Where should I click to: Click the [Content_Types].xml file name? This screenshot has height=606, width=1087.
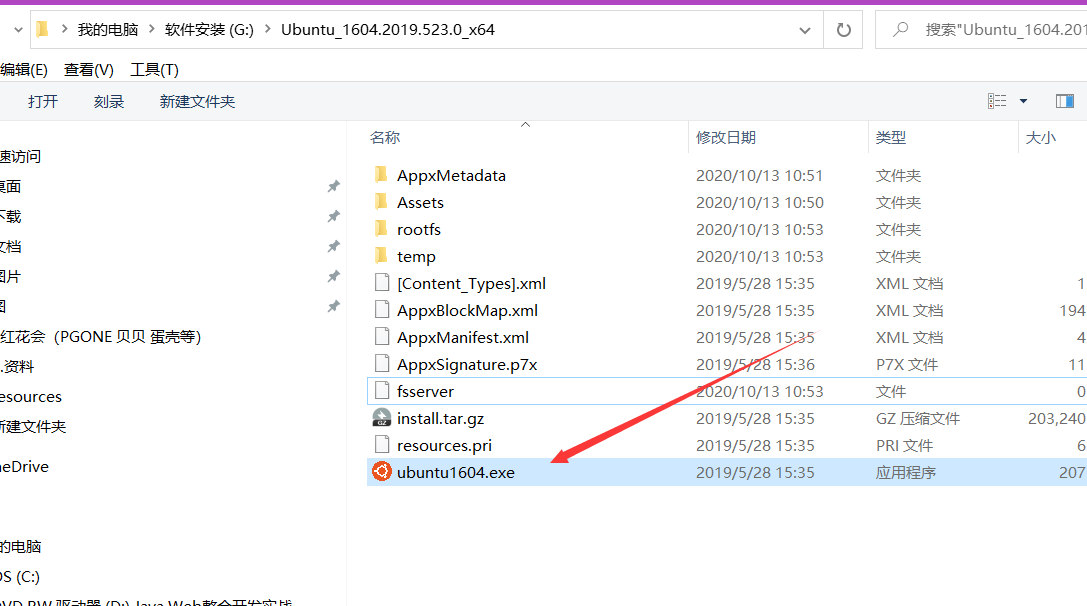(x=471, y=284)
